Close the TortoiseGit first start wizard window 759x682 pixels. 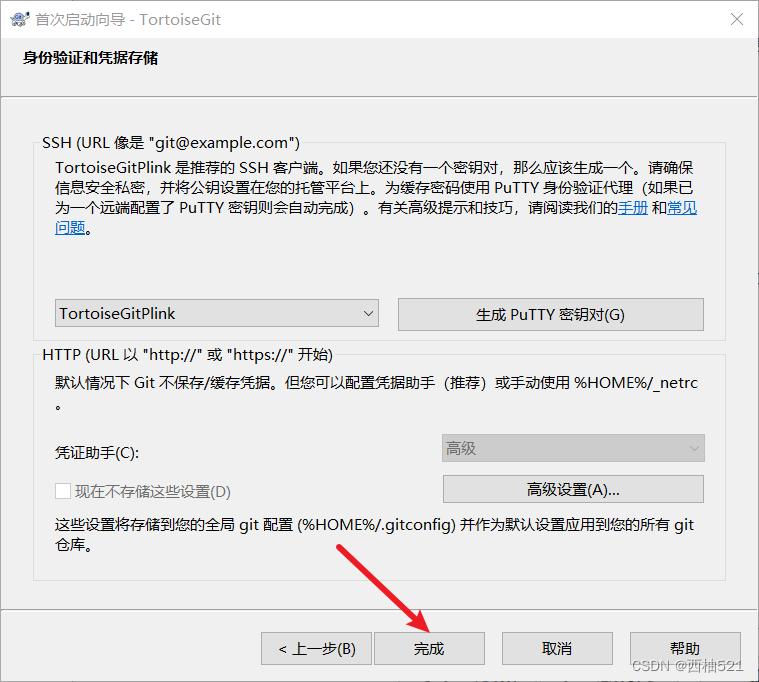pyautogui.click(x=737, y=19)
